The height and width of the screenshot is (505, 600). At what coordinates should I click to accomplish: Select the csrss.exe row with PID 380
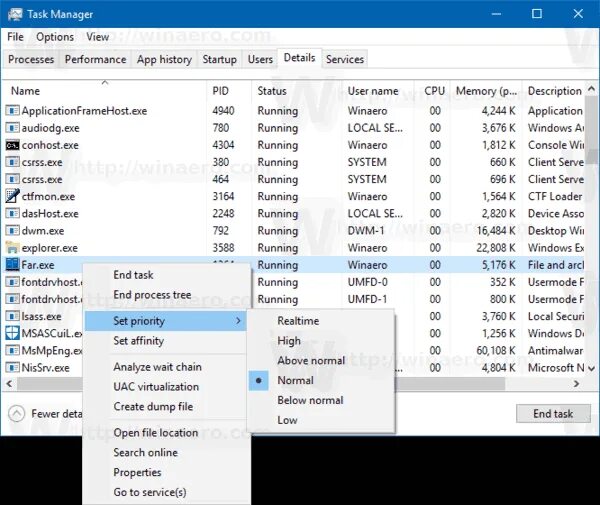click(x=295, y=162)
